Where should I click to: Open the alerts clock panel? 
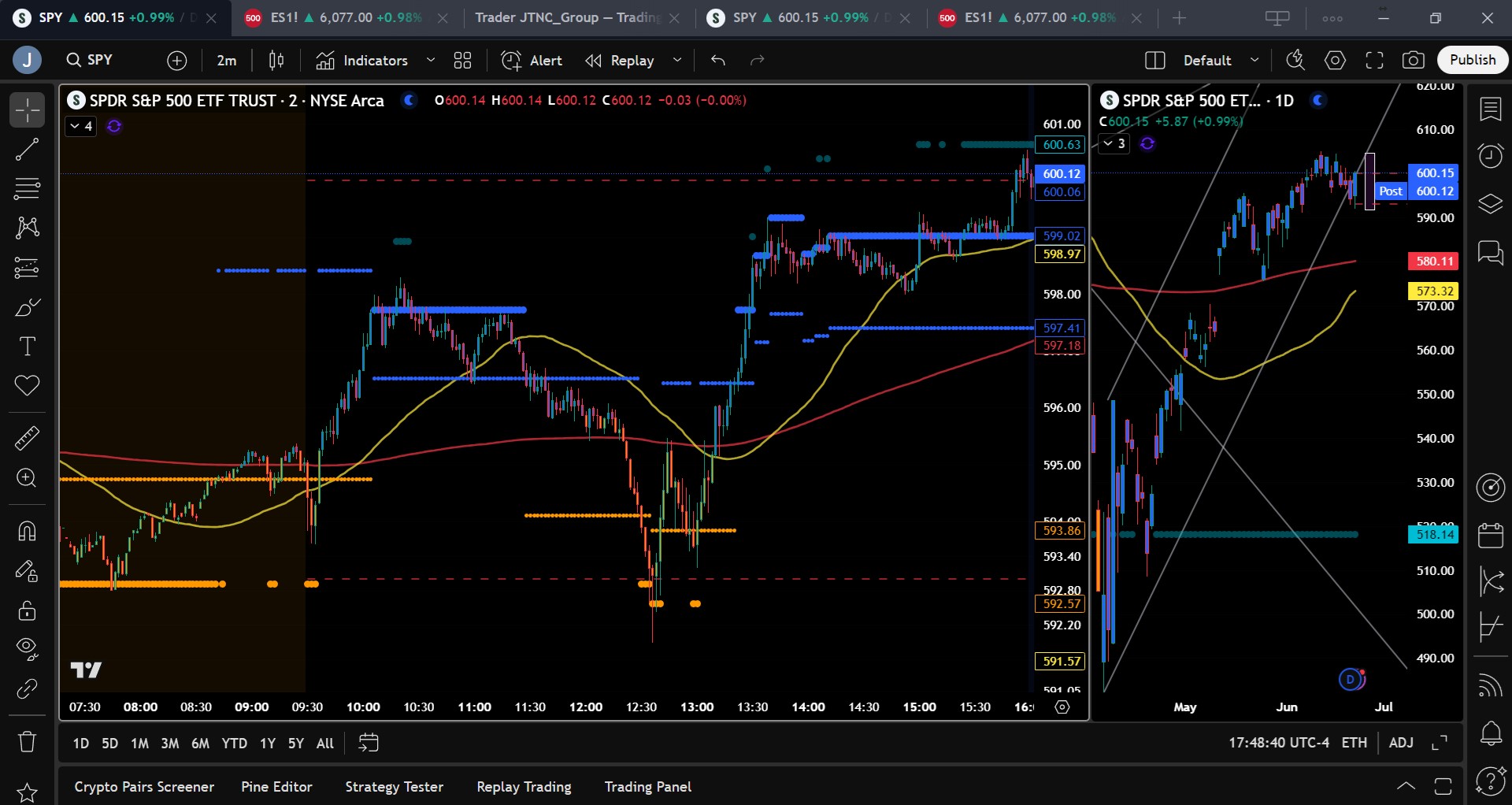tap(1491, 156)
